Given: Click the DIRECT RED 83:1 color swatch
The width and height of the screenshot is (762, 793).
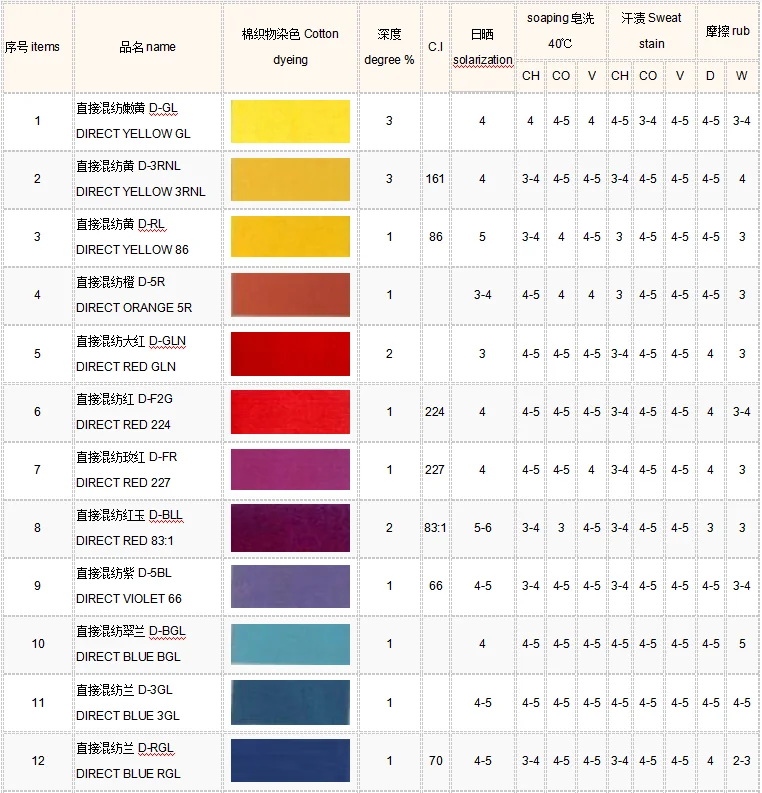Looking at the screenshot, I should click(x=290, y=528).
